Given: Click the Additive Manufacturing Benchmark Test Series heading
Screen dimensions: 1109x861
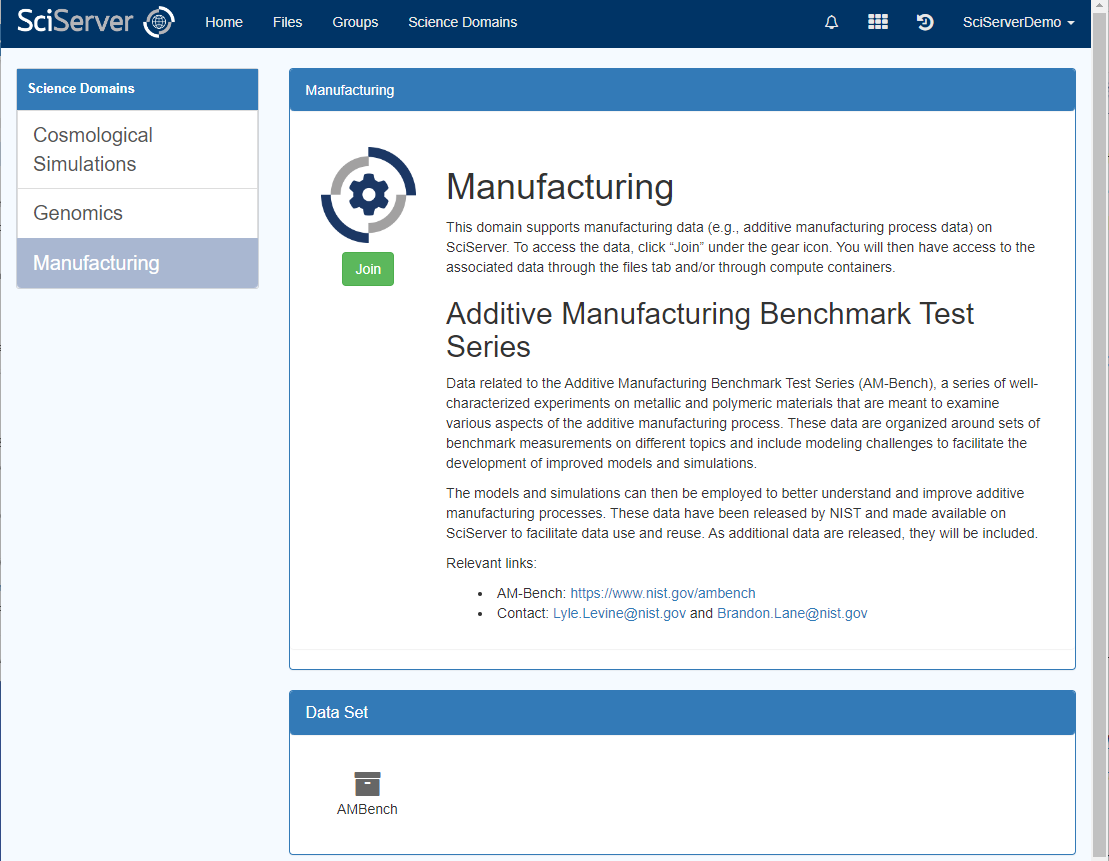Looking at the screenshot, I should coord(710,330).
